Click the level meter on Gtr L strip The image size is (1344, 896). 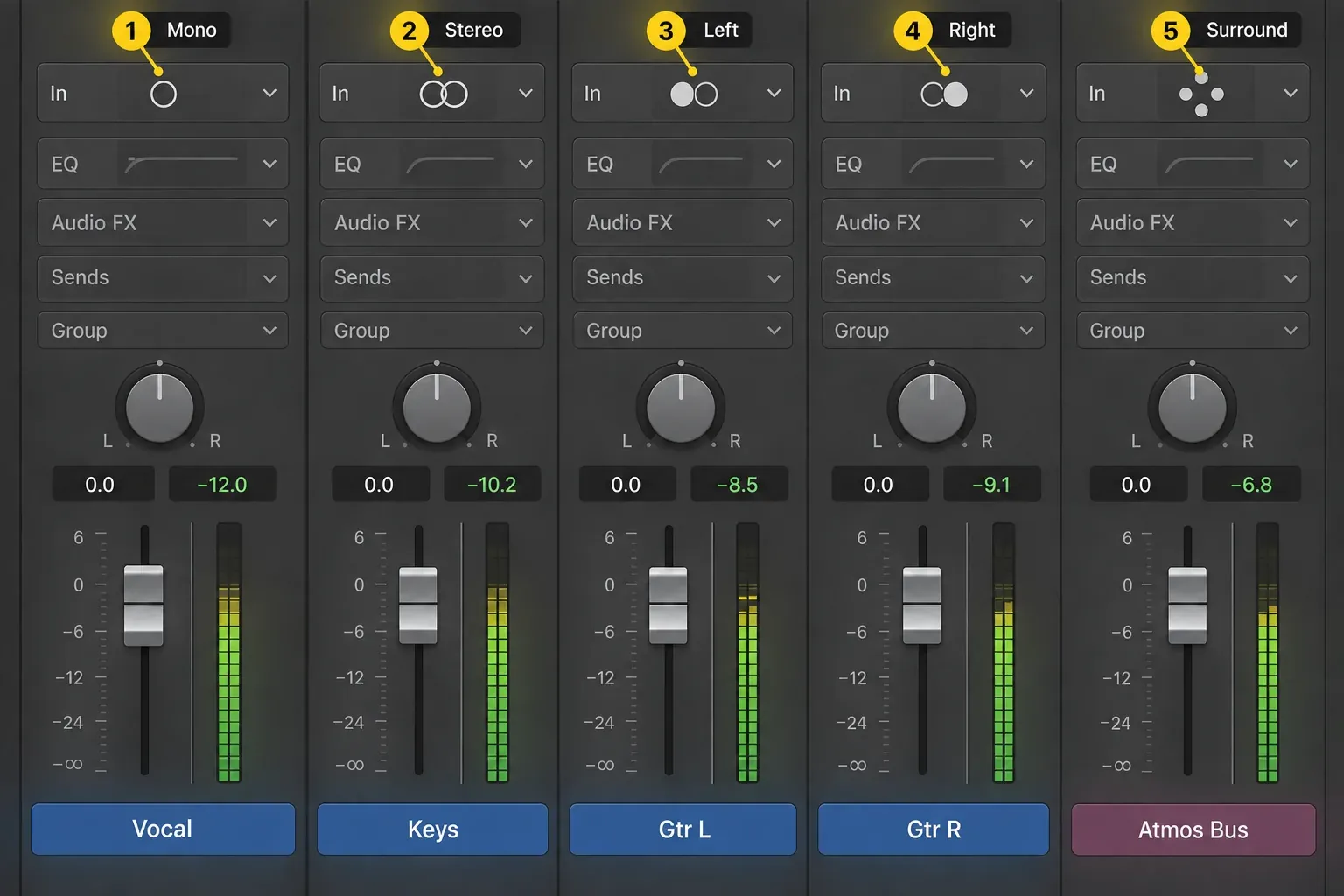click(748, 652)
